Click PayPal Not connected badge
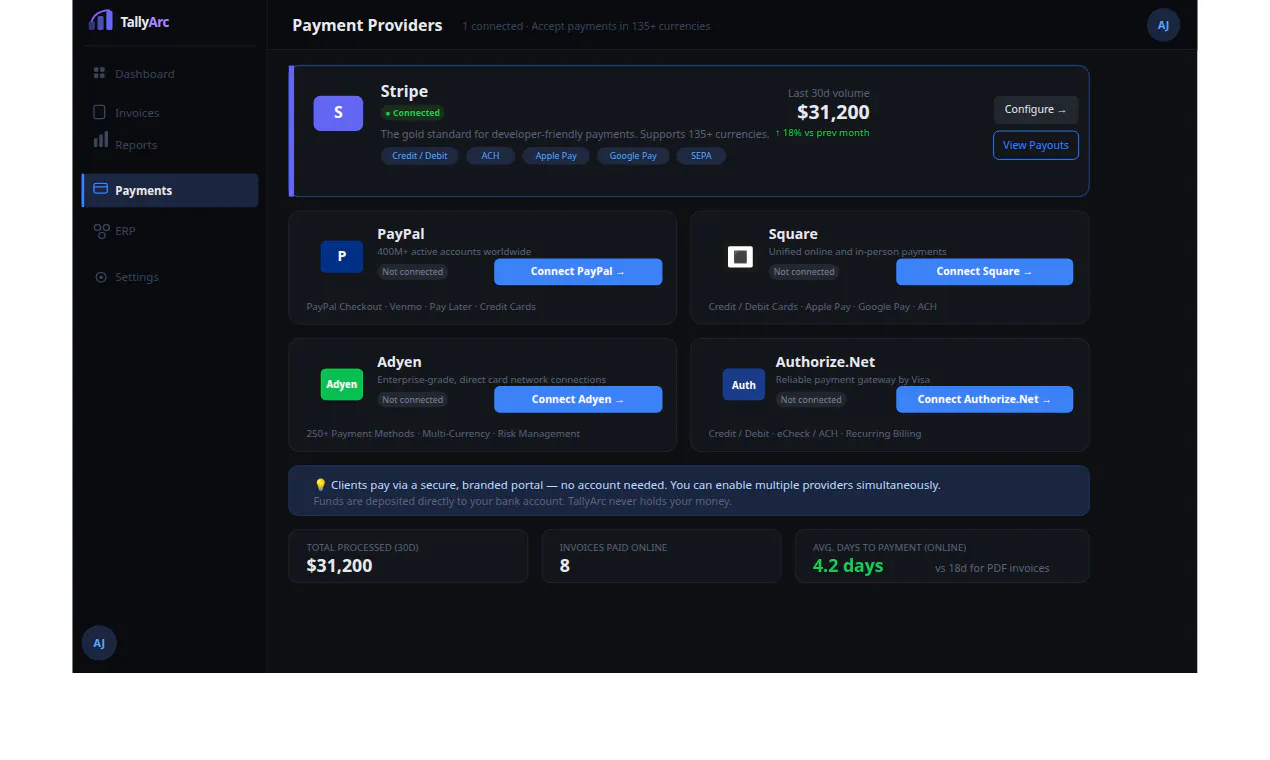The width and height of the screenshot is (1270, 760). click(x=412, y=272)
